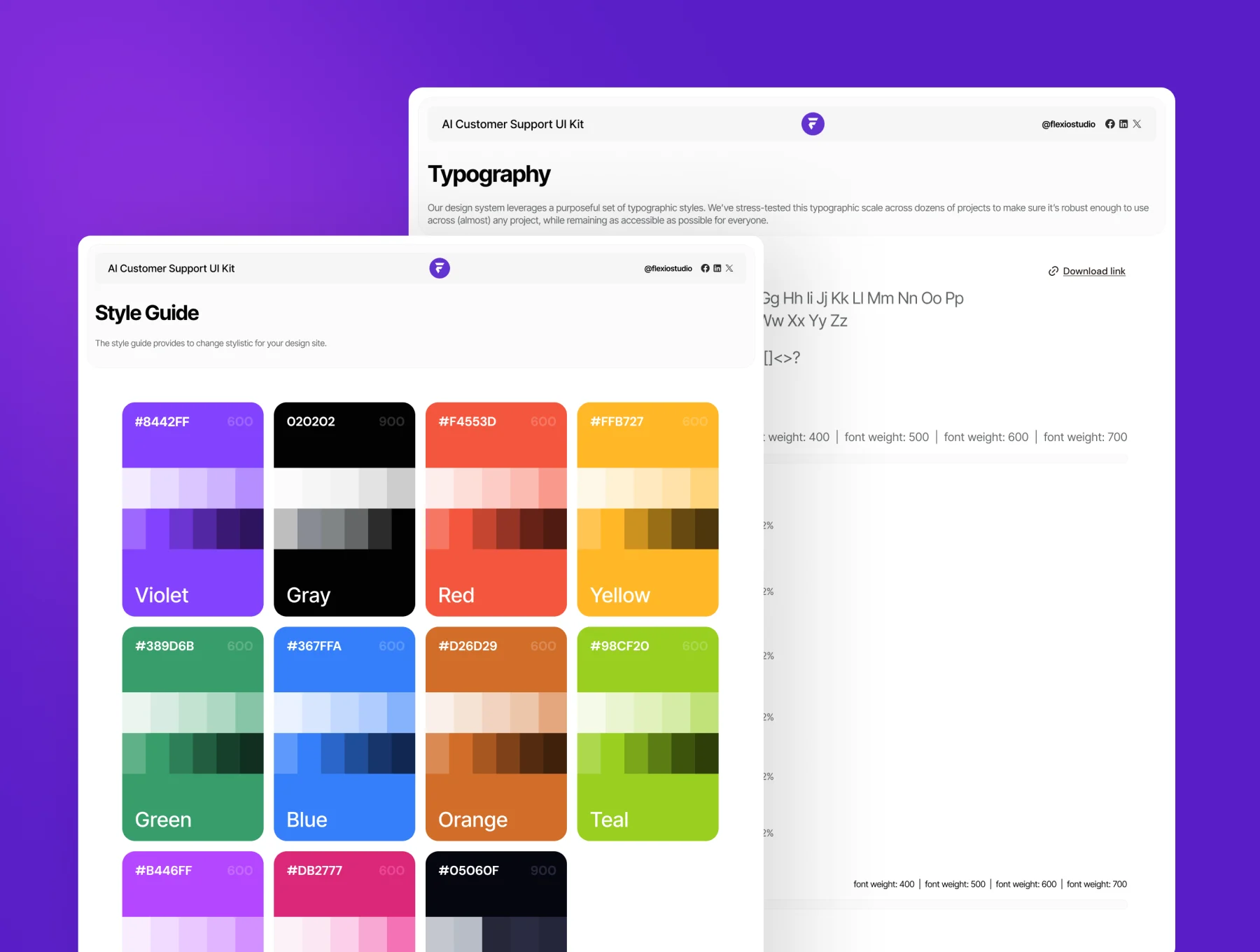Click @flexiostudio in the Typography header

pyautogui.click(x=1068, y=125)
